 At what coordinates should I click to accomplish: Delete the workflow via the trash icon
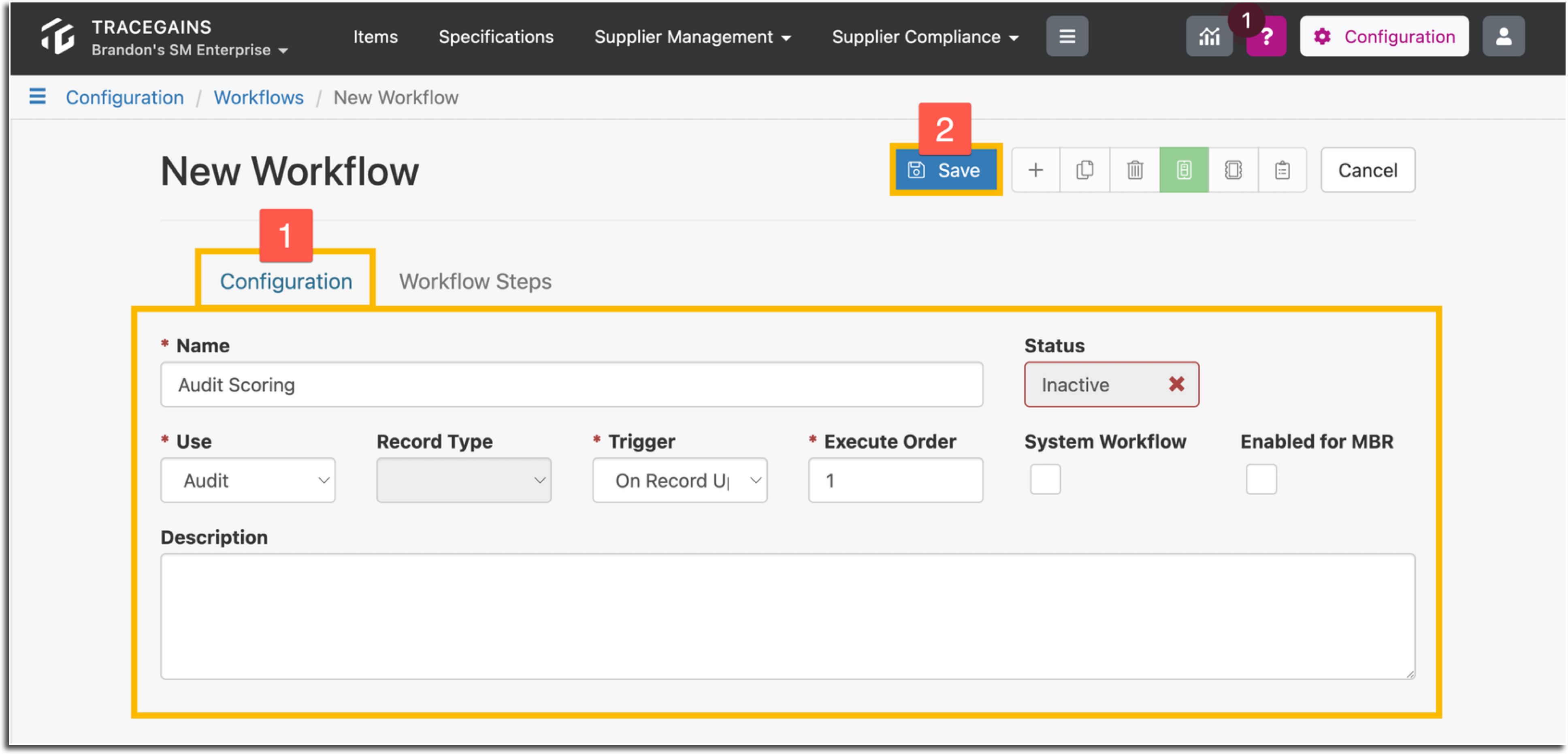(1134, 170)
